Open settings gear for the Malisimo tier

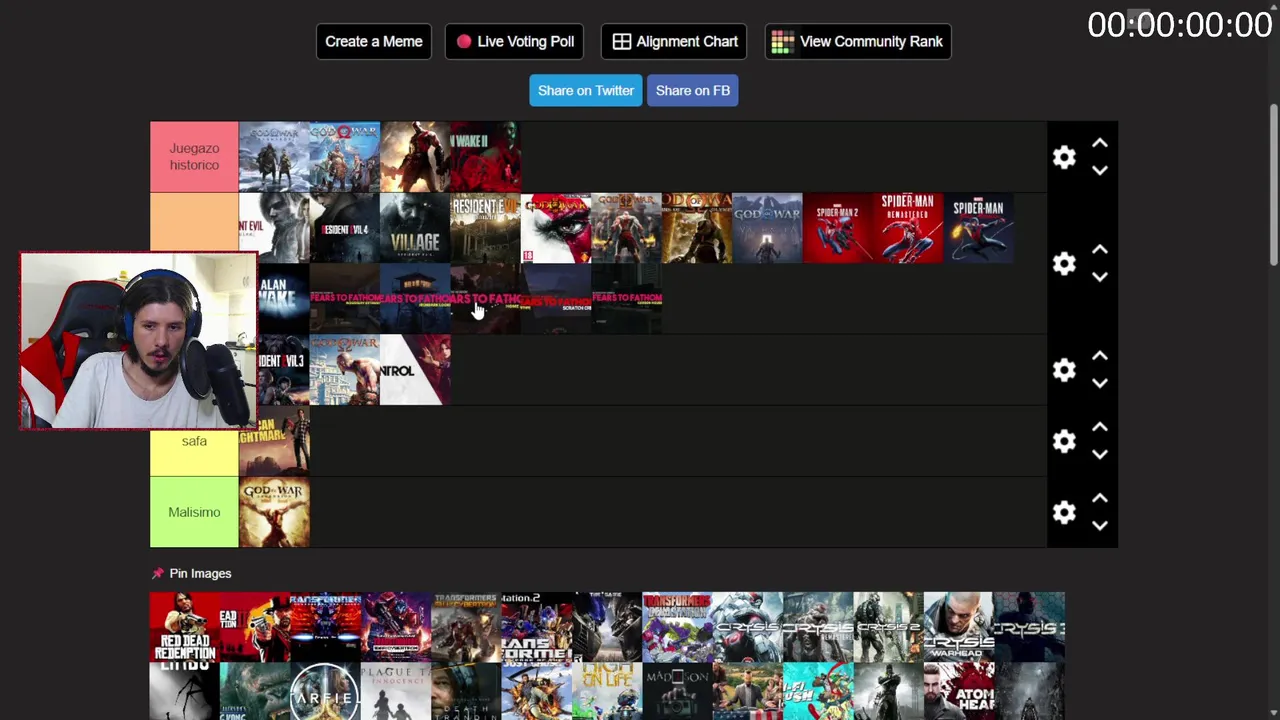[1064, 512]
